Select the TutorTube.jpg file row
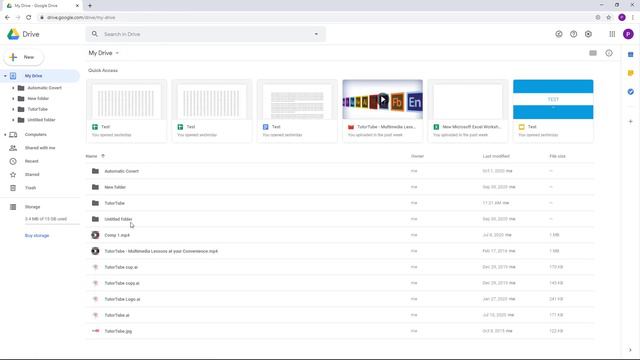The image size is (640, 360). tap(340, 331)
